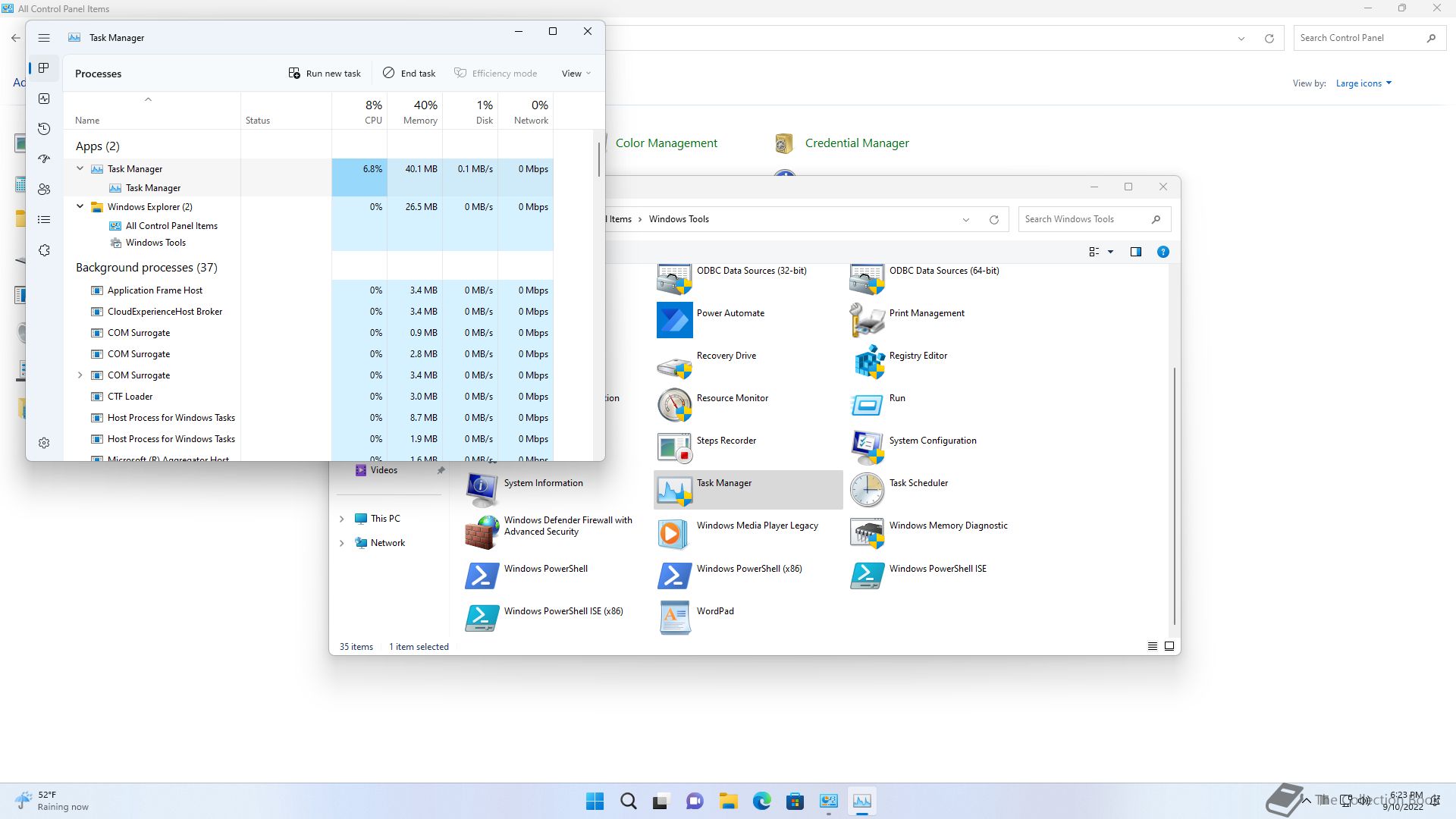Expand Network in the navigation pane
Viewport: 1456px width, 819px height.
click(341, 543)
